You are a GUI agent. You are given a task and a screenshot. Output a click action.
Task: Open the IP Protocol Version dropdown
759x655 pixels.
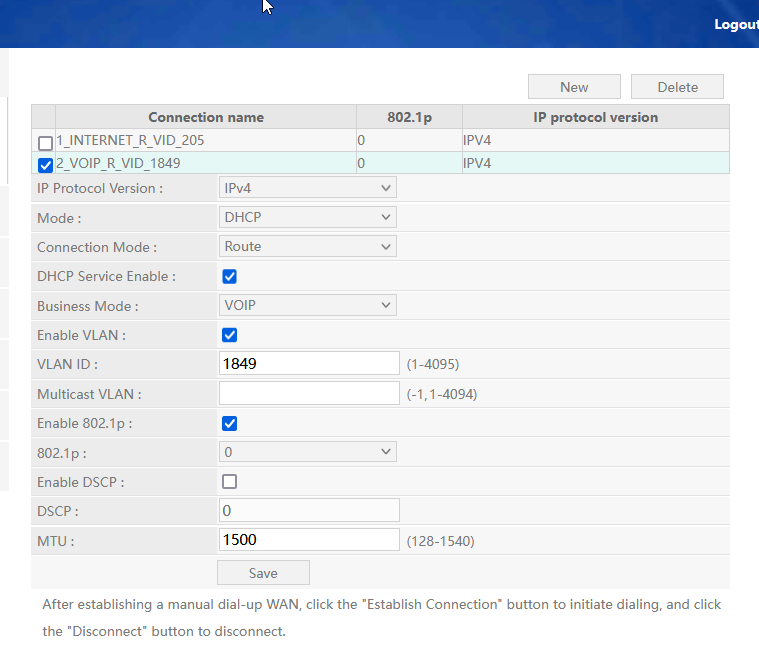tap(307, 188)
